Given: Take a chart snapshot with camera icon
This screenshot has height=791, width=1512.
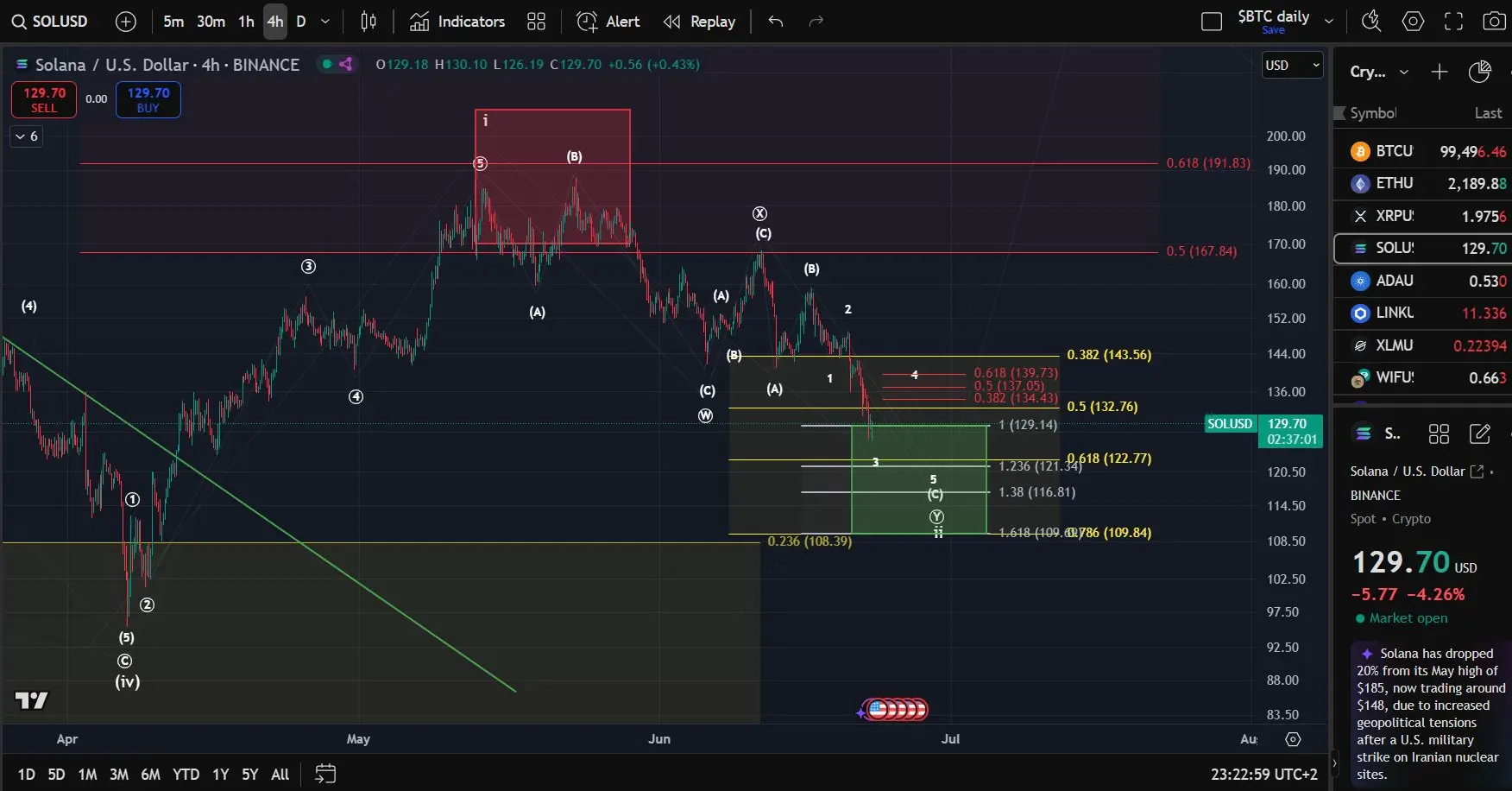Looking at the screenshot, I should tap(1495, 22).
